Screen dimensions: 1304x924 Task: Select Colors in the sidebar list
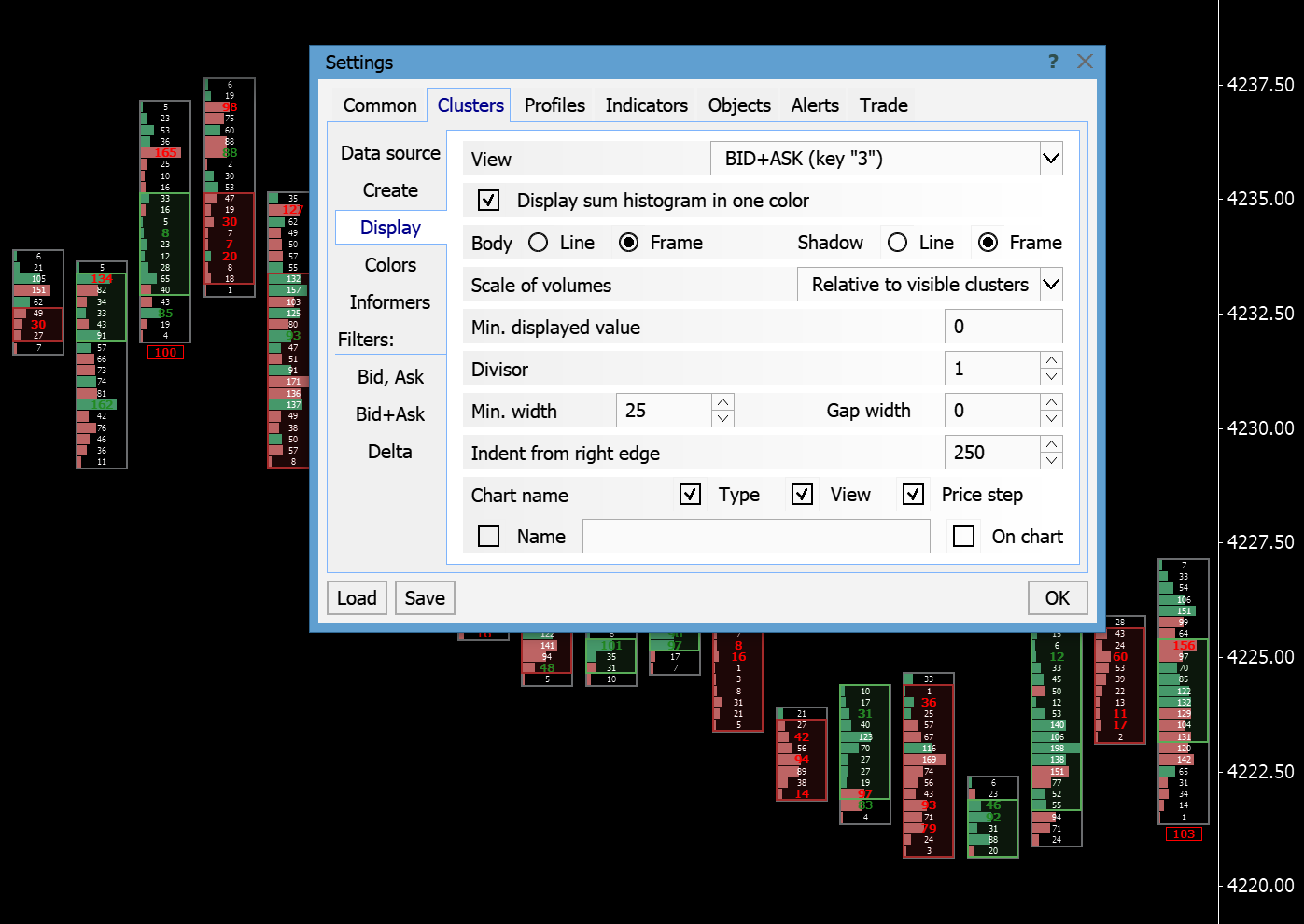(390, 265)
